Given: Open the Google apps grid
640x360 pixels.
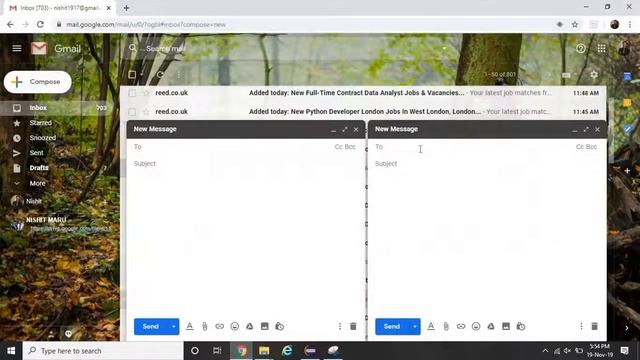Looking at the screenshot, I should (601, 49).
